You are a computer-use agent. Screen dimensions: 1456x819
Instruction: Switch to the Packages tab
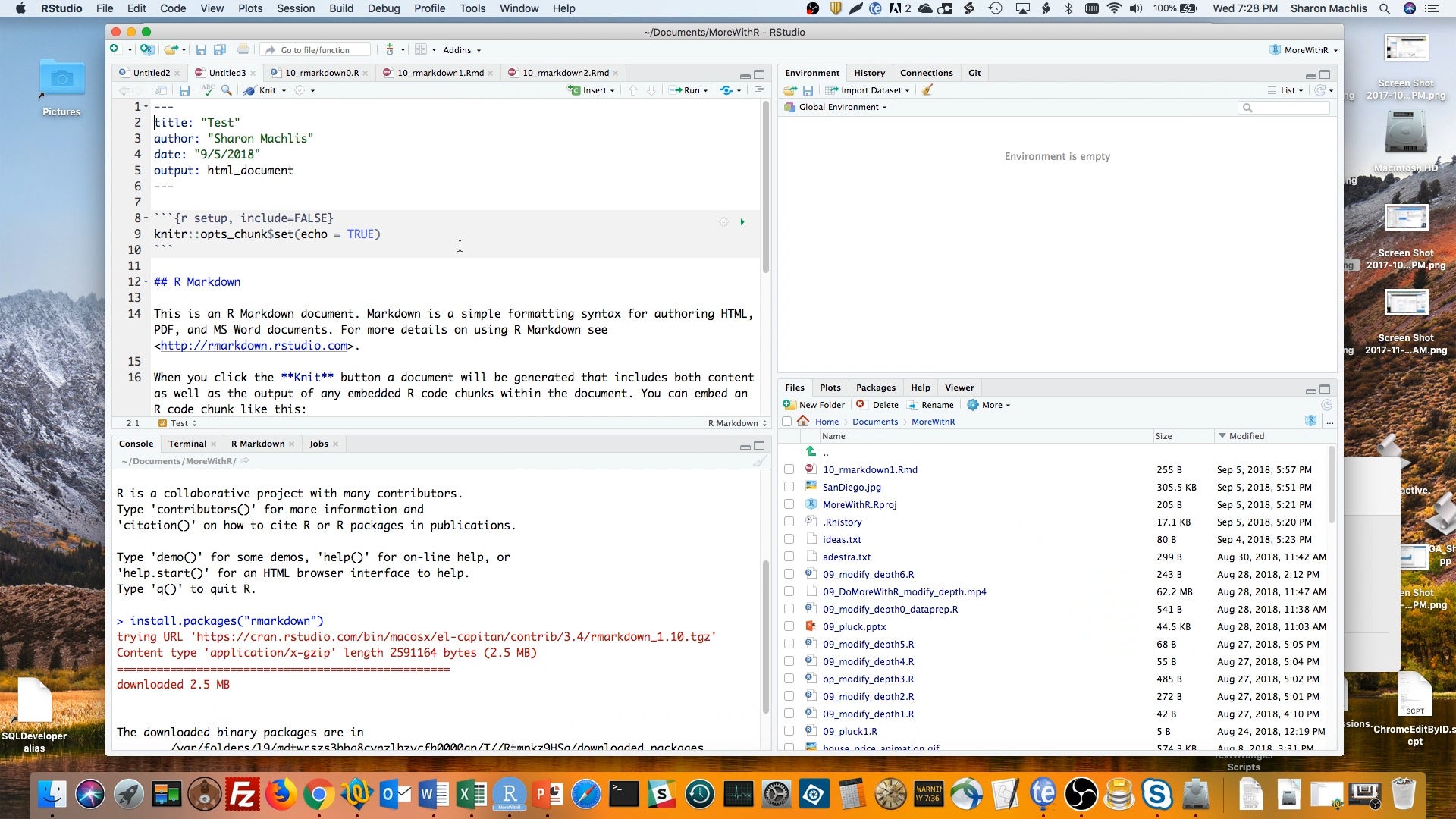(x=875, y=388)
